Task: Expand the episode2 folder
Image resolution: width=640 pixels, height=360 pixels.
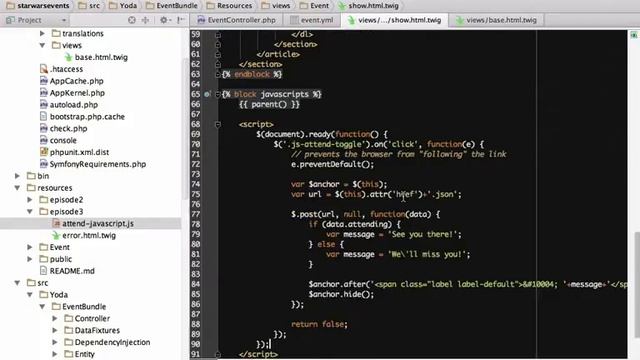Action: (30, 200)
